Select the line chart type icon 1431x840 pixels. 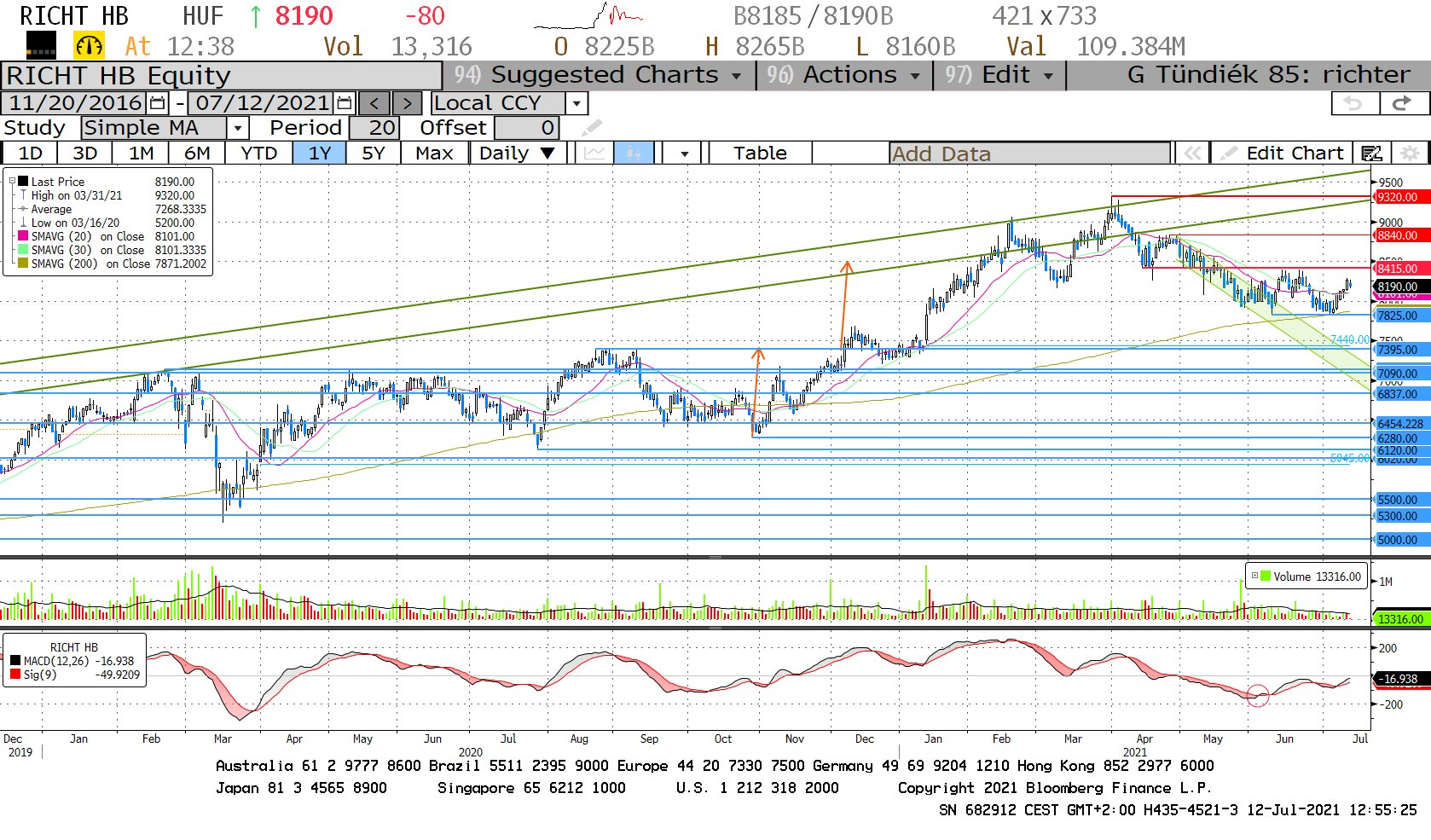[x=595, y=154]
